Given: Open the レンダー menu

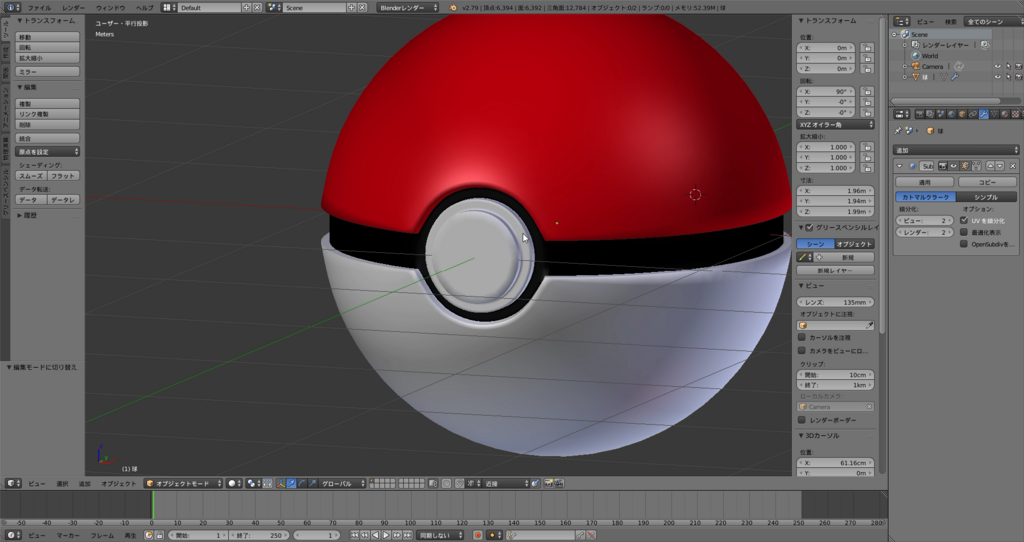Looking at the screenshot, I should [74, 8].
